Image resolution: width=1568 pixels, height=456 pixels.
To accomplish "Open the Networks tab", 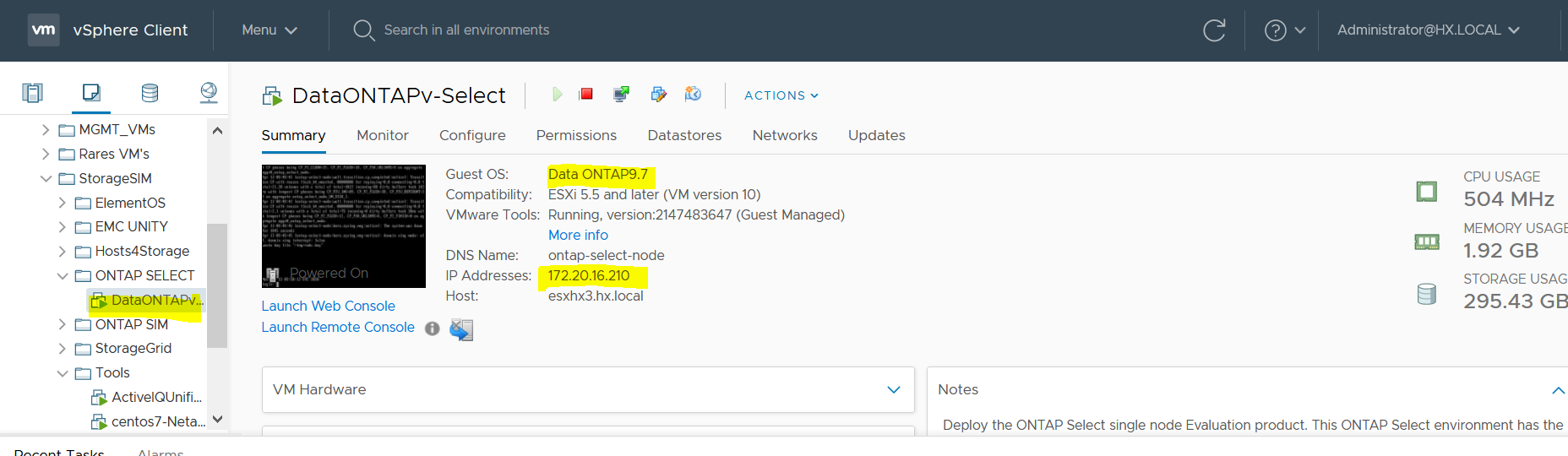I will (785, 136).
